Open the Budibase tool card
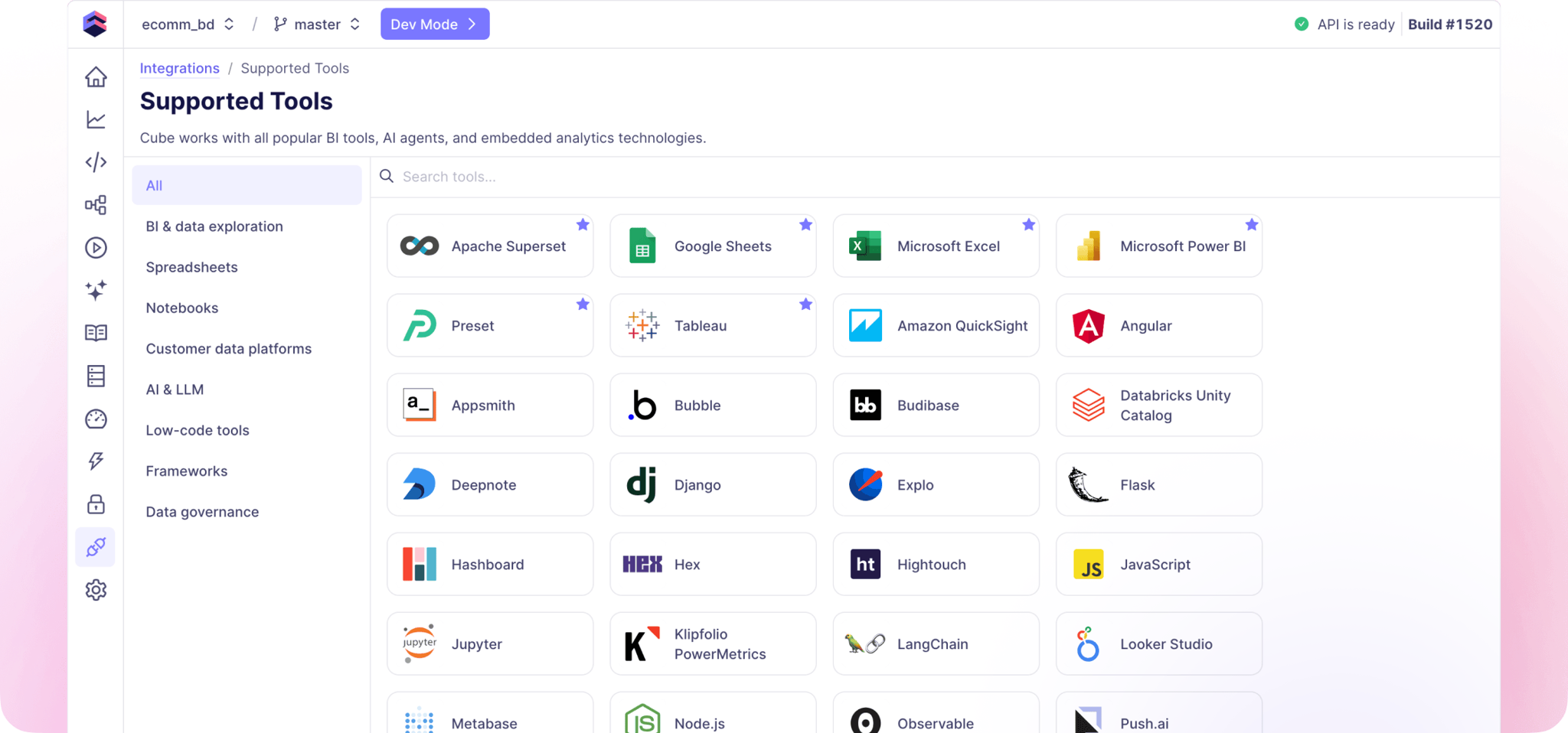Viewport: 1568px width, 733px height. pyautogui.click(x=936, y=405)
